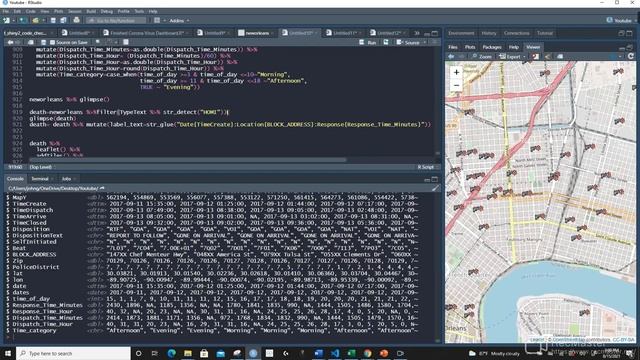The image size is (640, 360).
Task: Create a new file from the toolbar
Action: coord(6,20)
